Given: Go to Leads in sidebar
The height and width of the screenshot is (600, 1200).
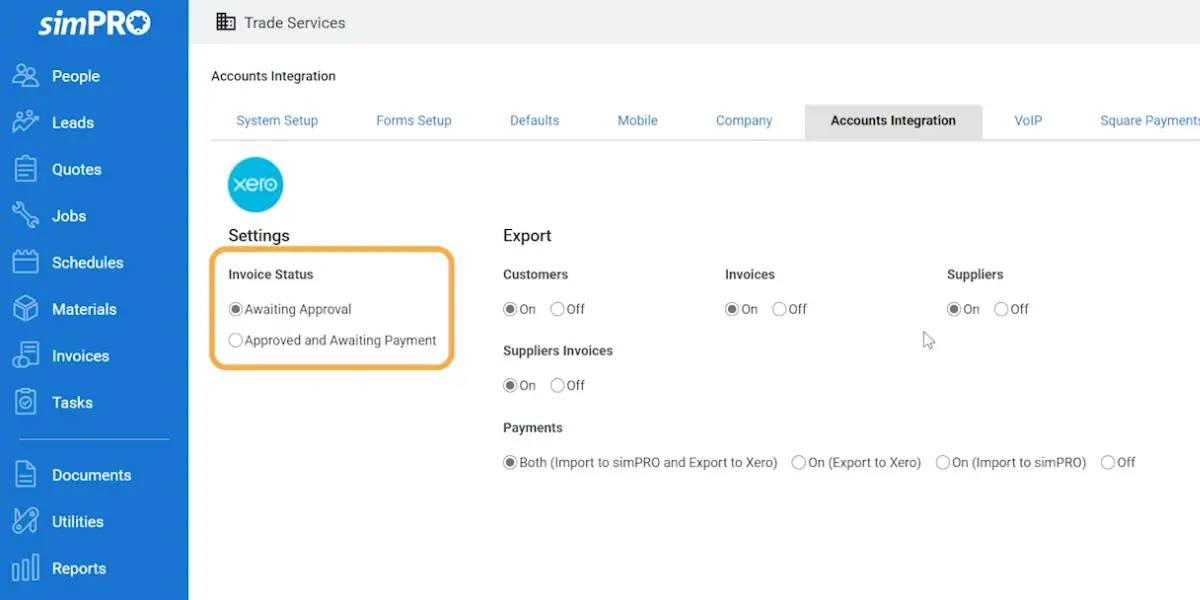Looking at the screenshot, I should tap(73, 123).
